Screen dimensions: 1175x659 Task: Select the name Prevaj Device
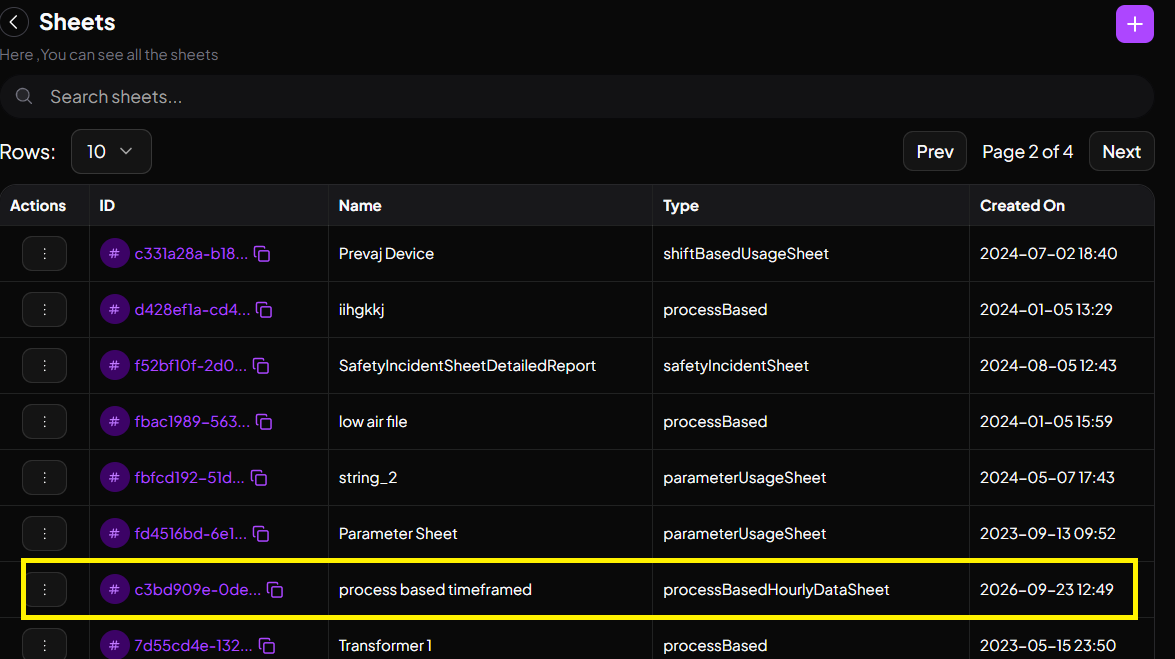[x=386, y=253]
